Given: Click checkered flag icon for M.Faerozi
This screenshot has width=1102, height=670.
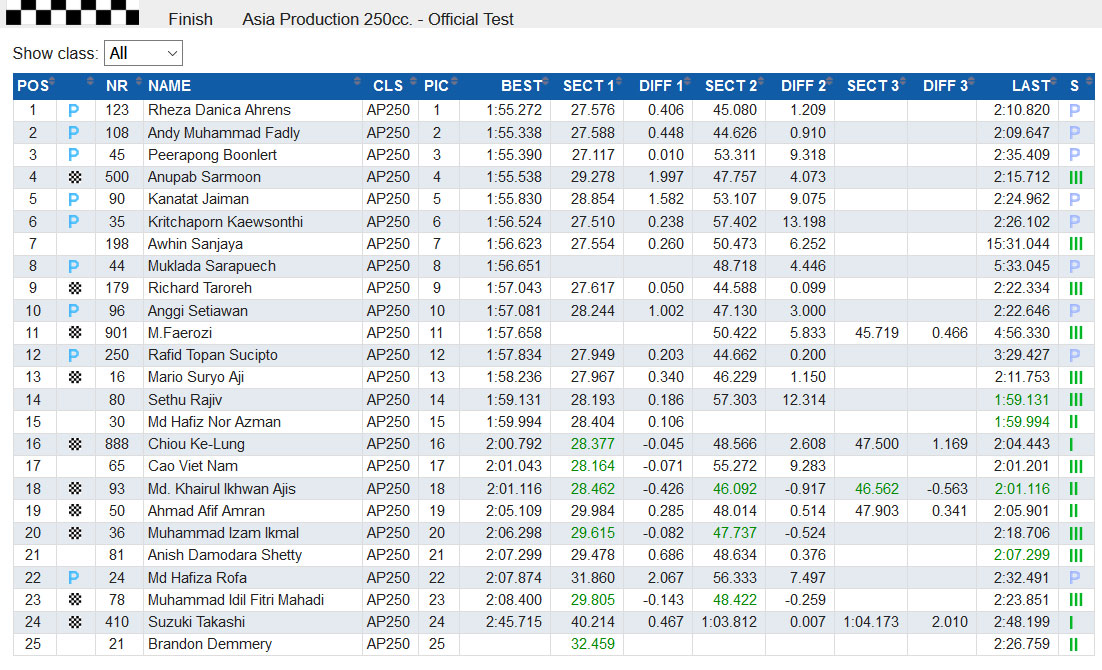Looking at the screenshot, I should tap(74, 333).
